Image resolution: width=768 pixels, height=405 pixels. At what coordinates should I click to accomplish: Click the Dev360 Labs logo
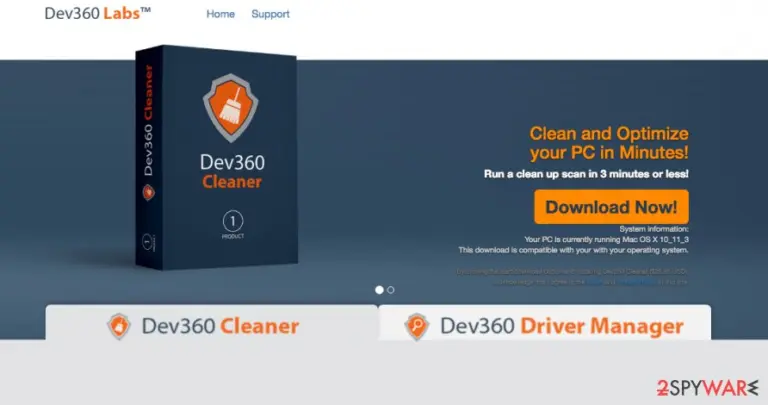(97, 13)
